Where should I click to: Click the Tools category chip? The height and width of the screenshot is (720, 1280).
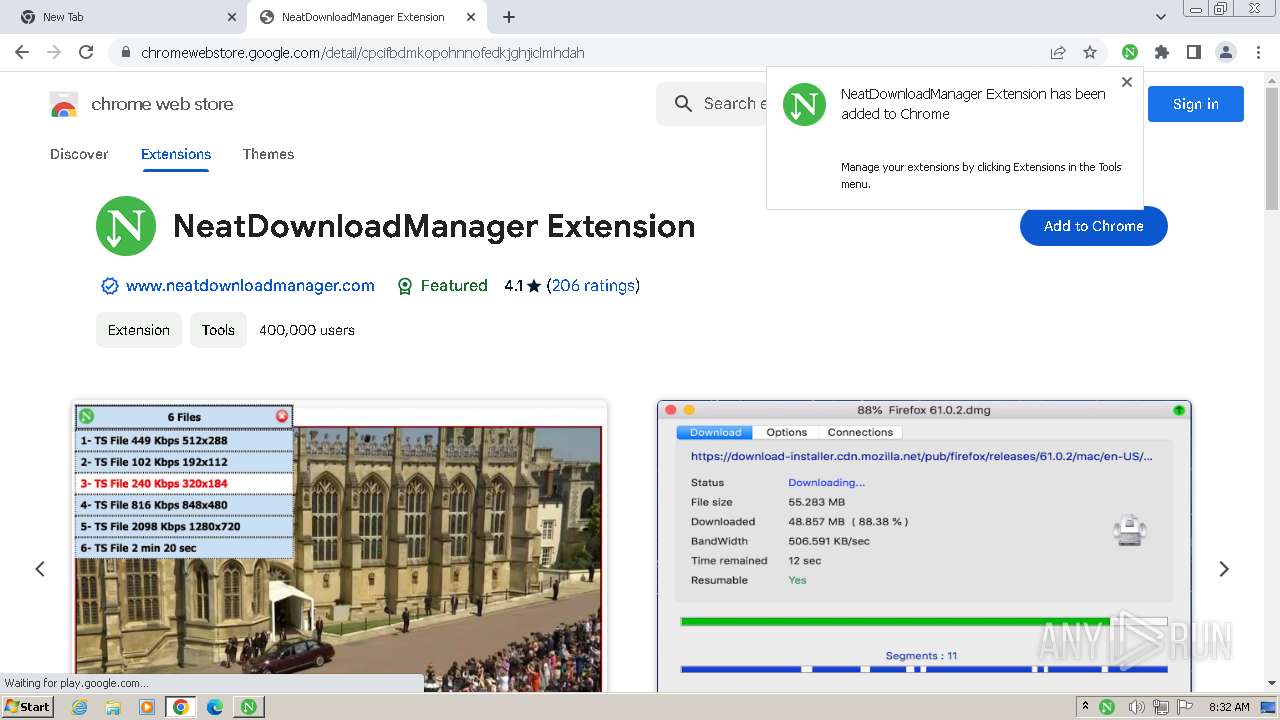click(218, 330)
